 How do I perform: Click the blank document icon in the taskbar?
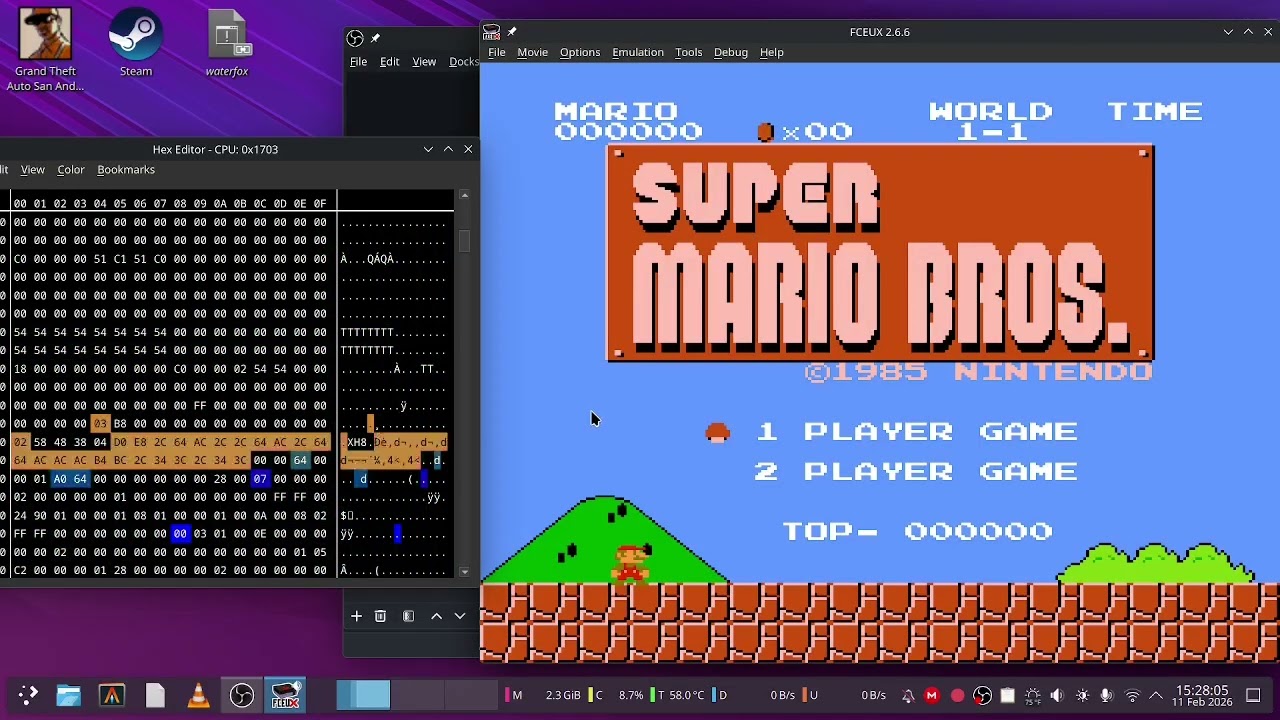tap(155, 695)
